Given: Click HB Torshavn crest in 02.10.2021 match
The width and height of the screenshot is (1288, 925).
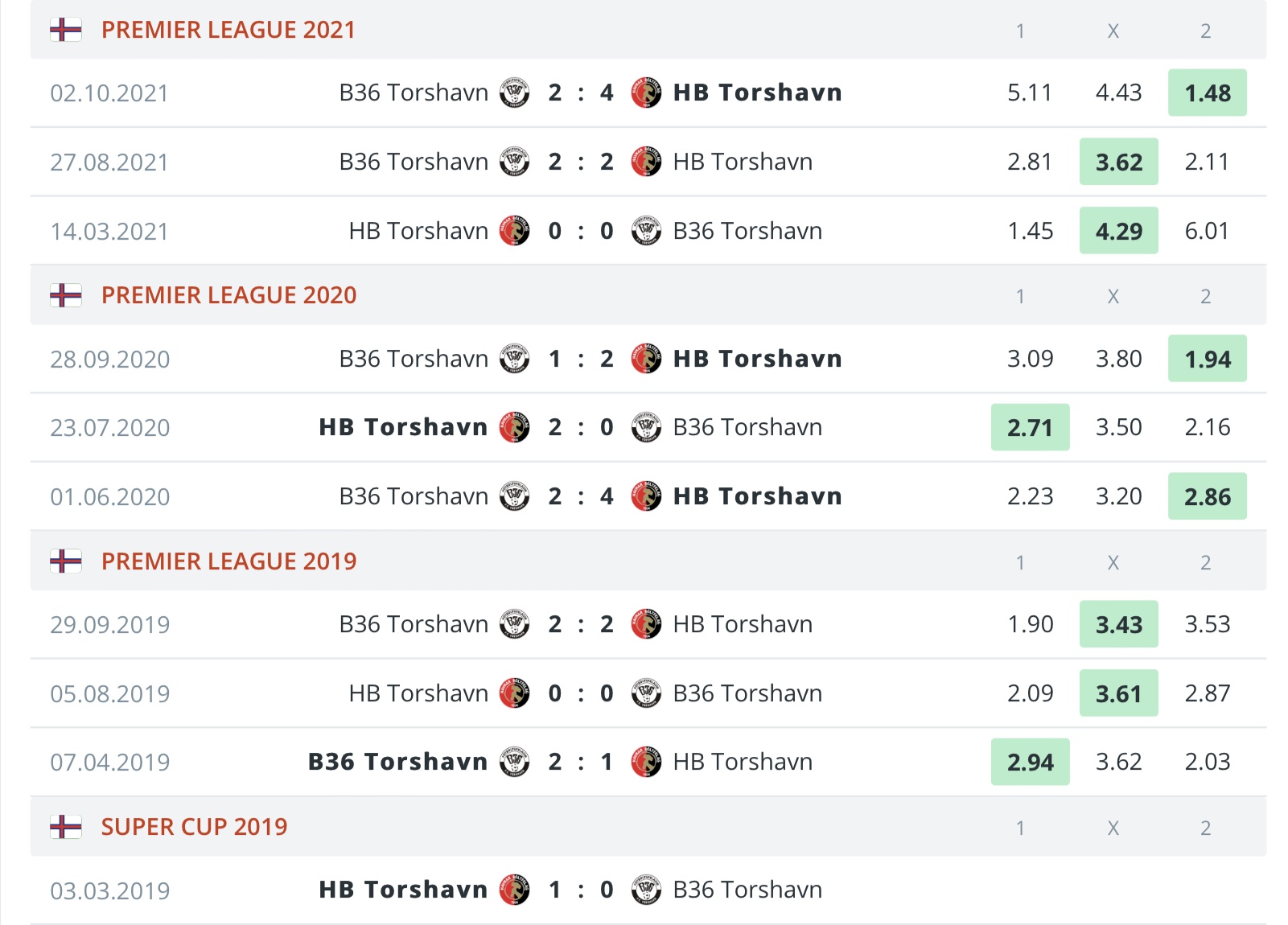Looking at the screenshot, I should tap(646, 92).
